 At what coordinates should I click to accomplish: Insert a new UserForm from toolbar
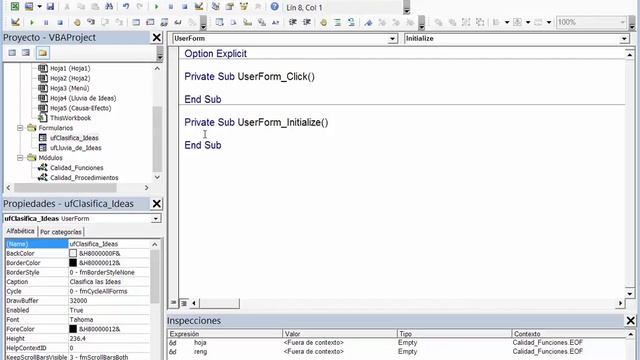(29, 7)
